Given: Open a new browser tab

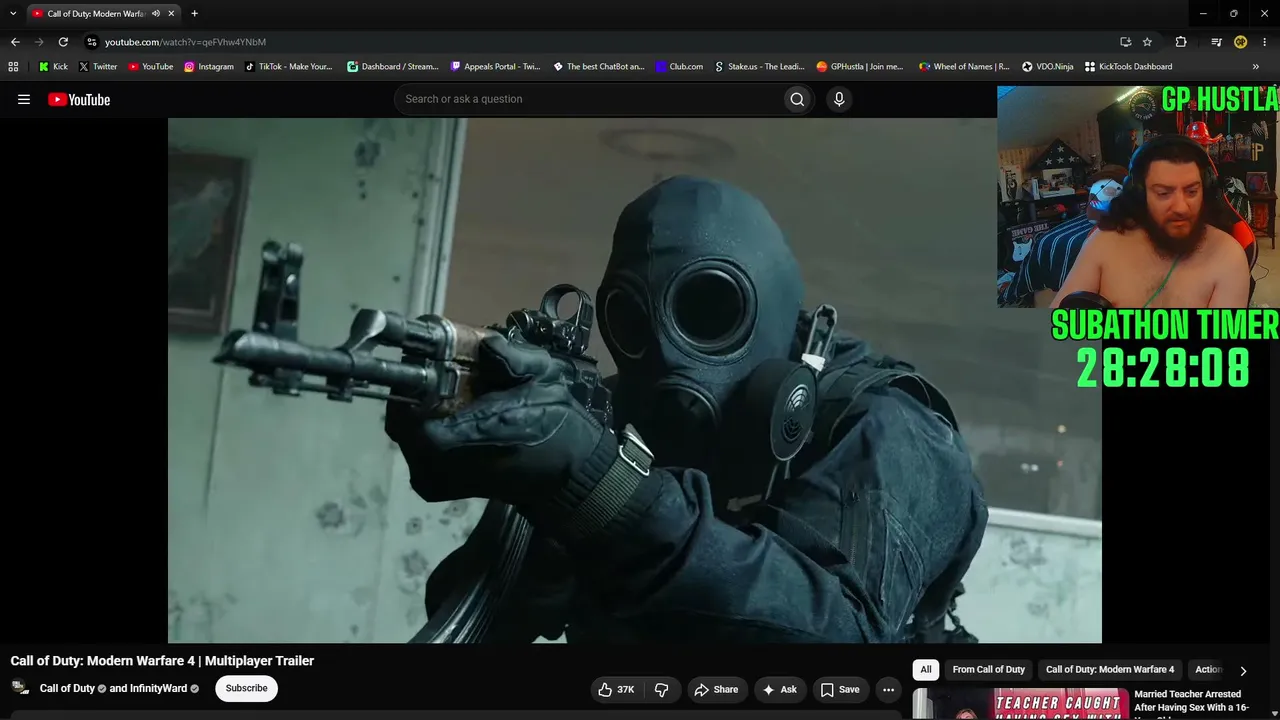Looking at the screenshot, I should coord(194,14).
